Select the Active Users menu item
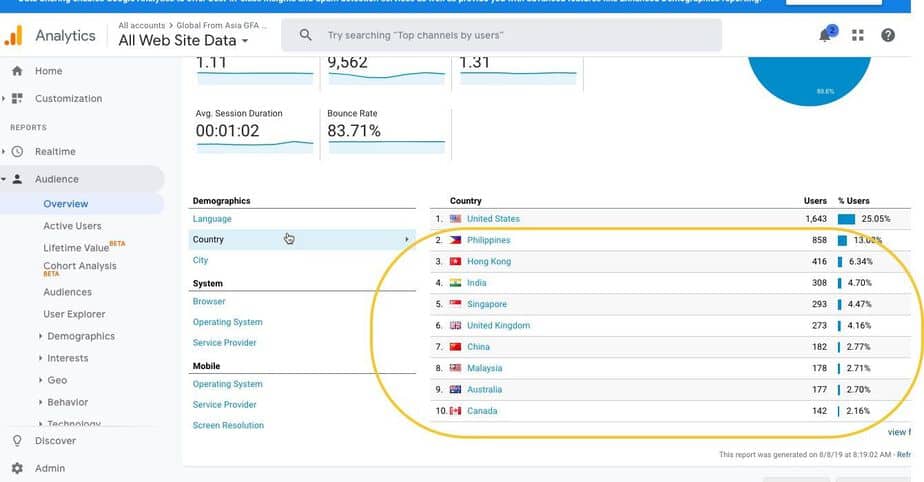 (72, 226)
